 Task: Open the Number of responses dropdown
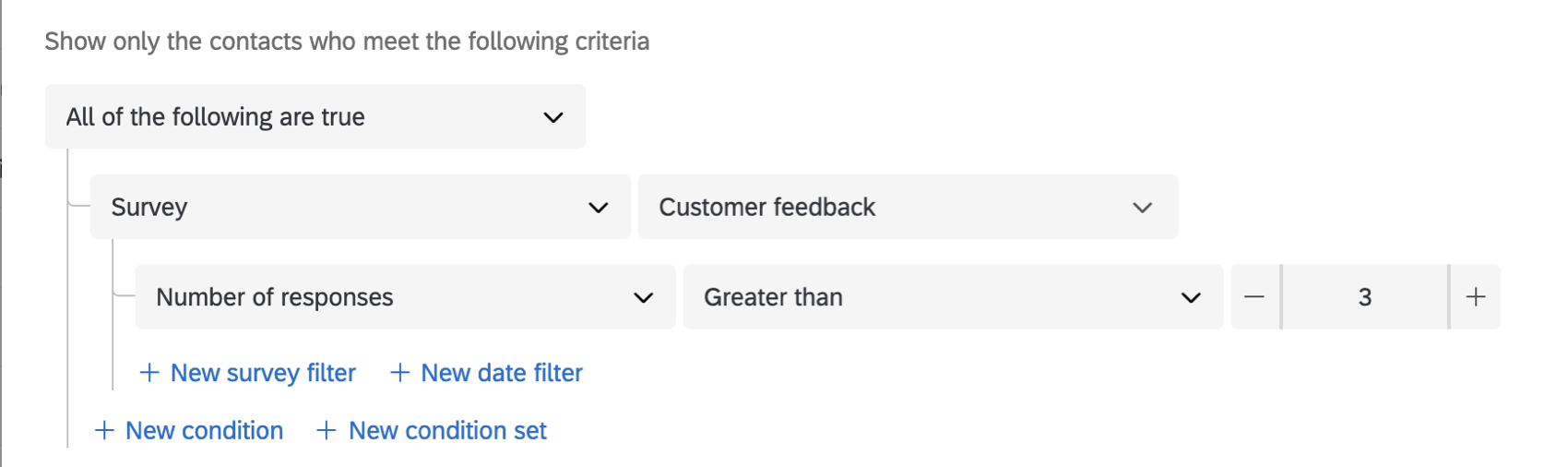404,297
